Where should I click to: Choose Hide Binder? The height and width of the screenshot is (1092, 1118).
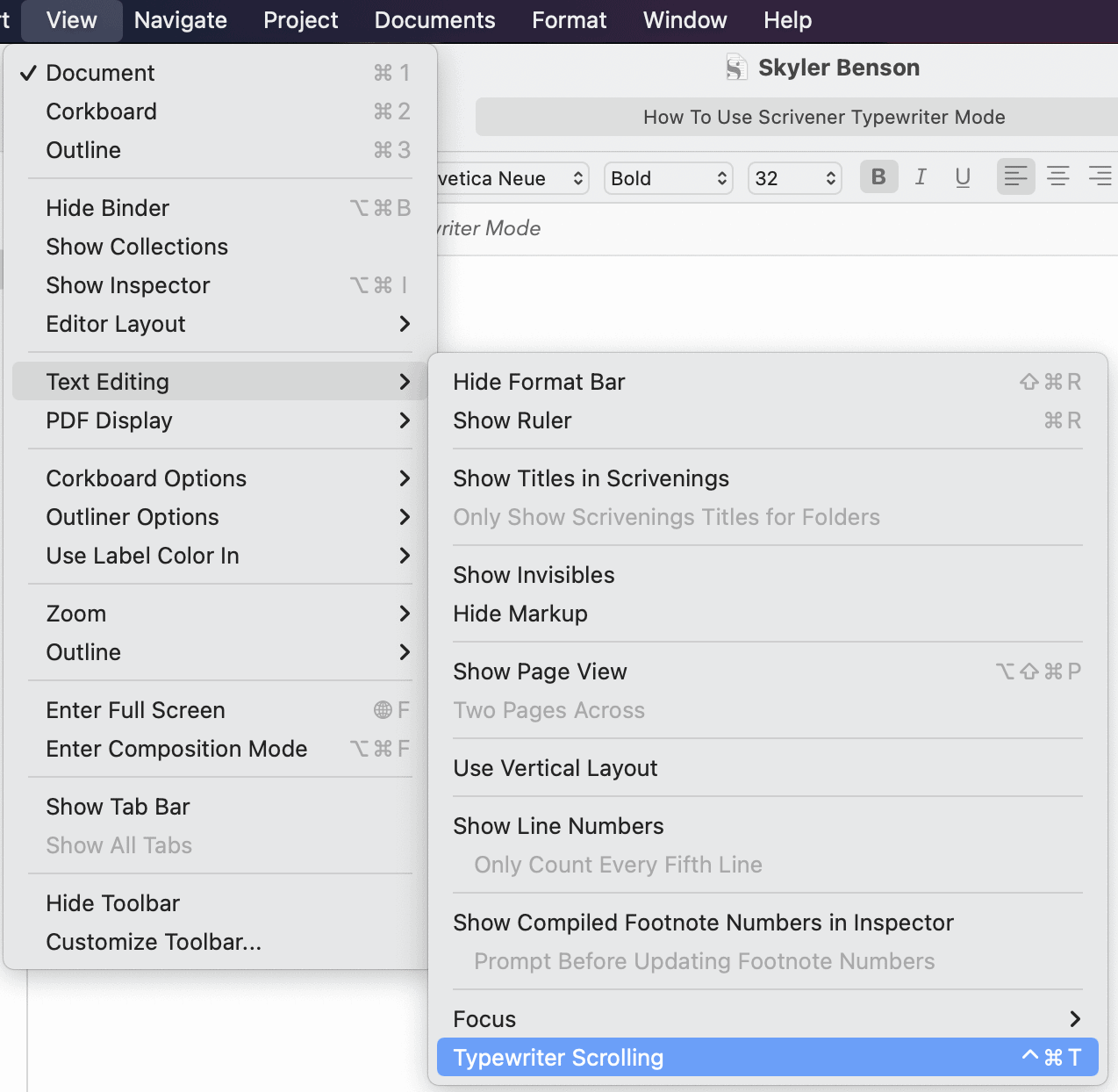[220, 208]
